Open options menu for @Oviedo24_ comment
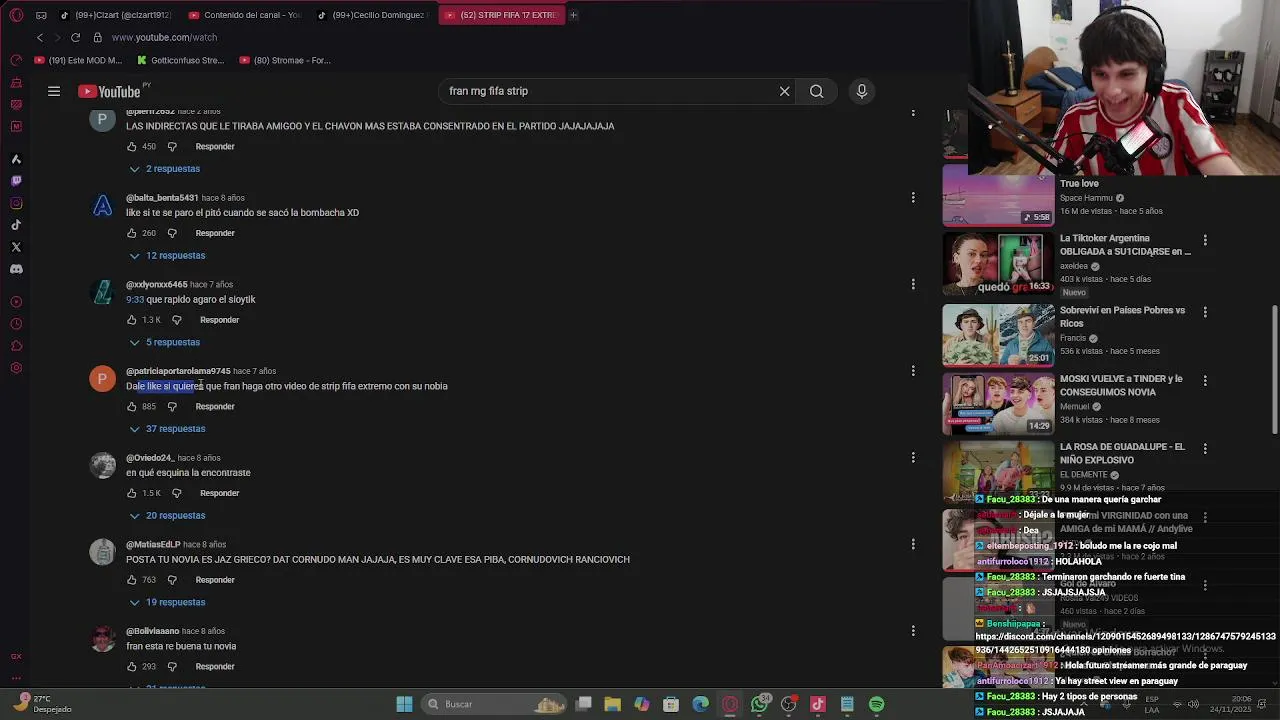 (x=913, y=458)
